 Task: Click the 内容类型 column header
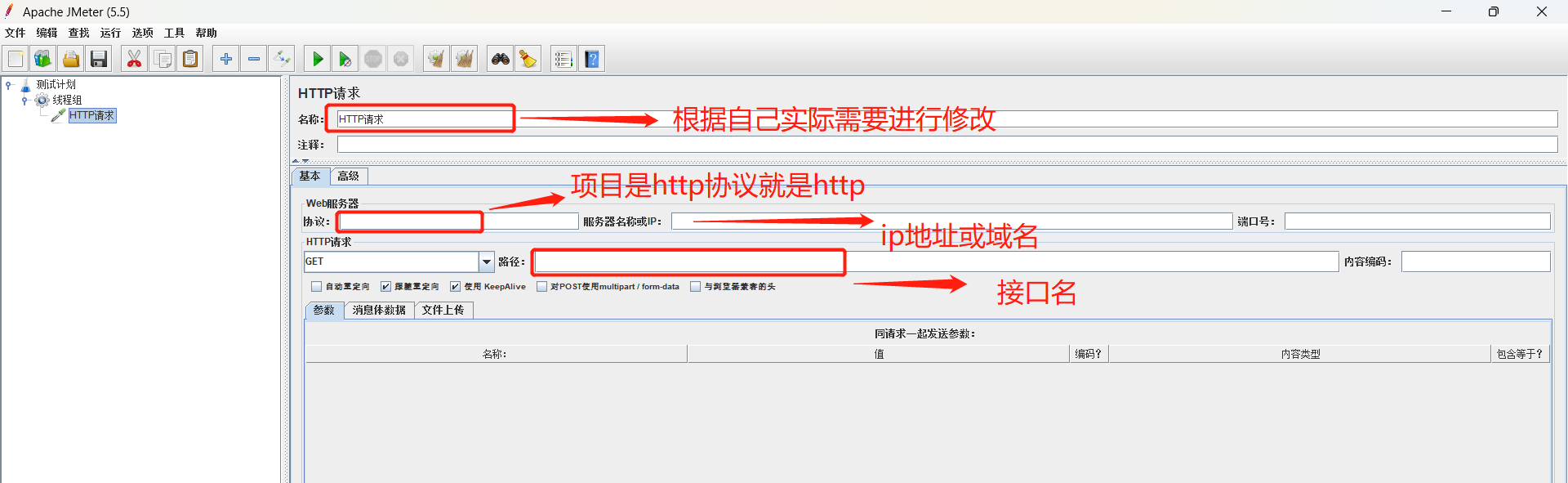coord(1300,354)
